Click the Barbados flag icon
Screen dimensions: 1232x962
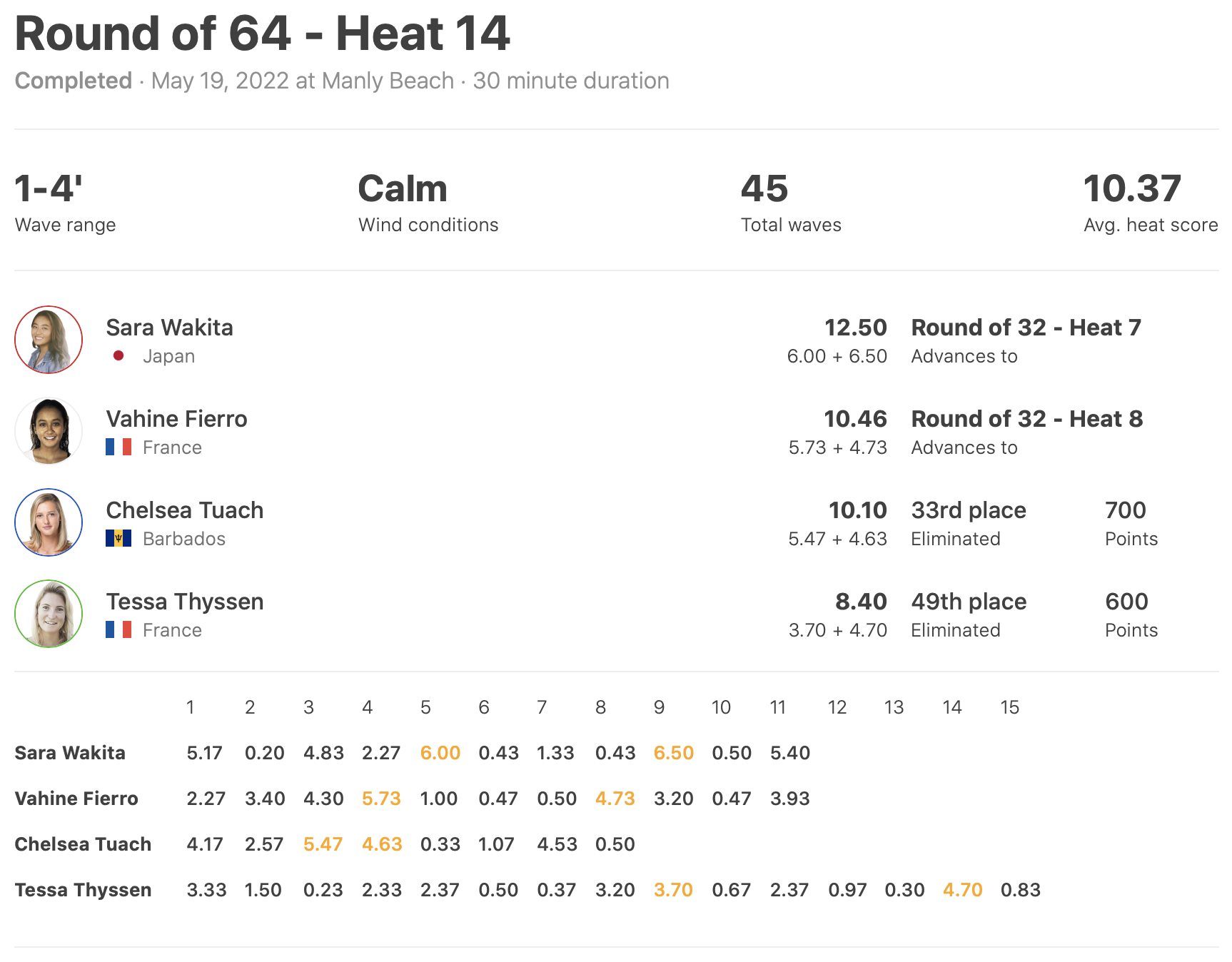(x=118, y=538)
